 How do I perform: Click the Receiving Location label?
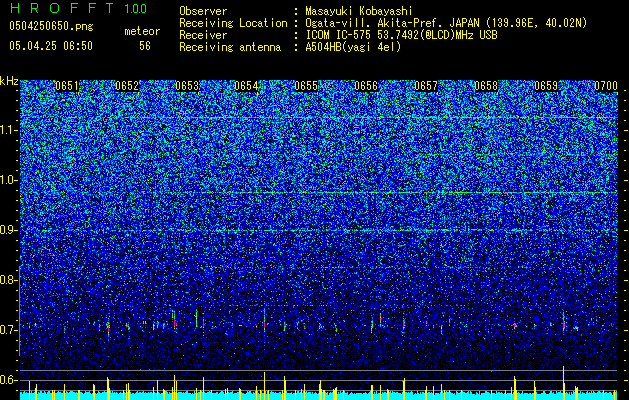(x=233, y=24)
